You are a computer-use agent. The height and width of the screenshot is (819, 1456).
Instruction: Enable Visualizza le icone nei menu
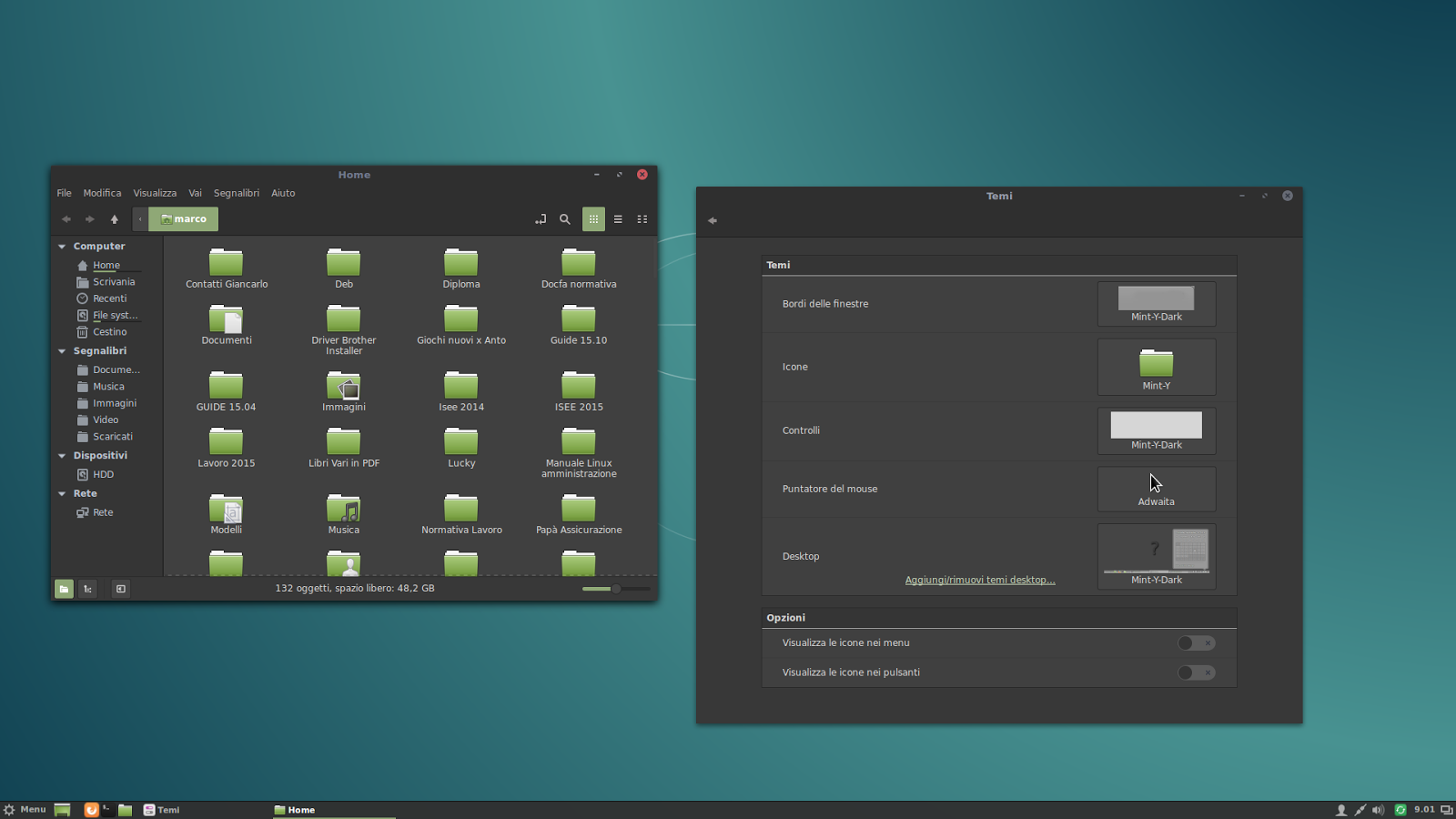point(1196,643)
